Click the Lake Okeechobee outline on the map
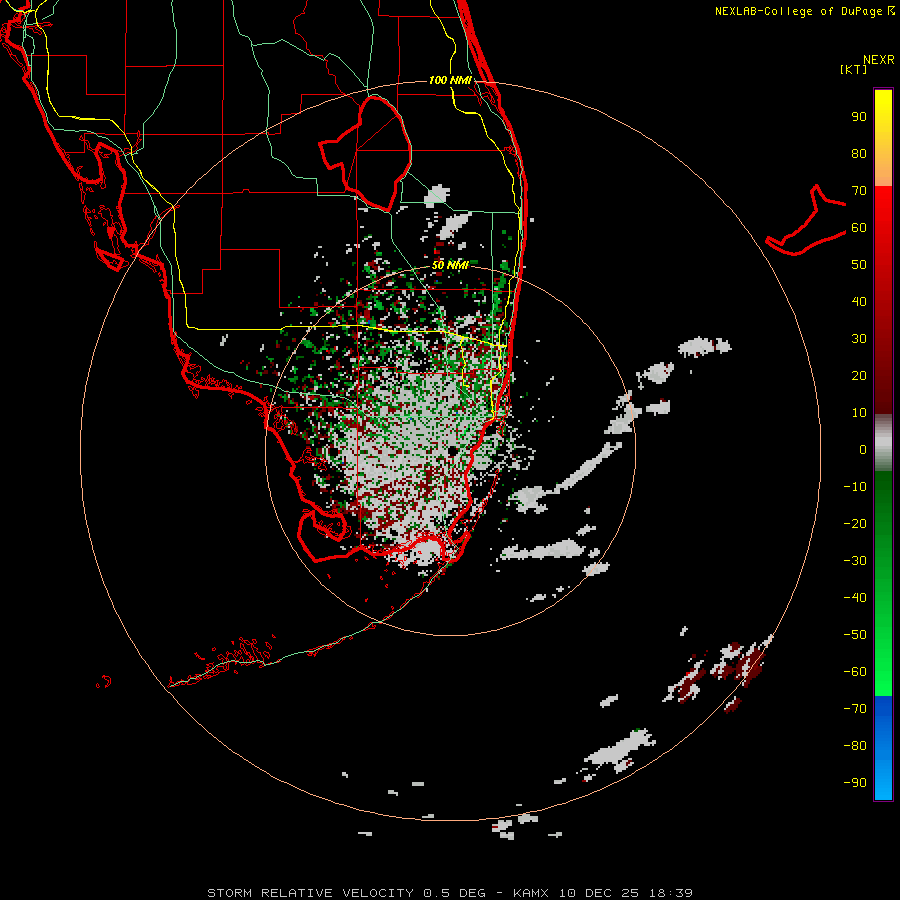Image resolution: width=900 pixels, height=900 pixels. click(366, 153)
